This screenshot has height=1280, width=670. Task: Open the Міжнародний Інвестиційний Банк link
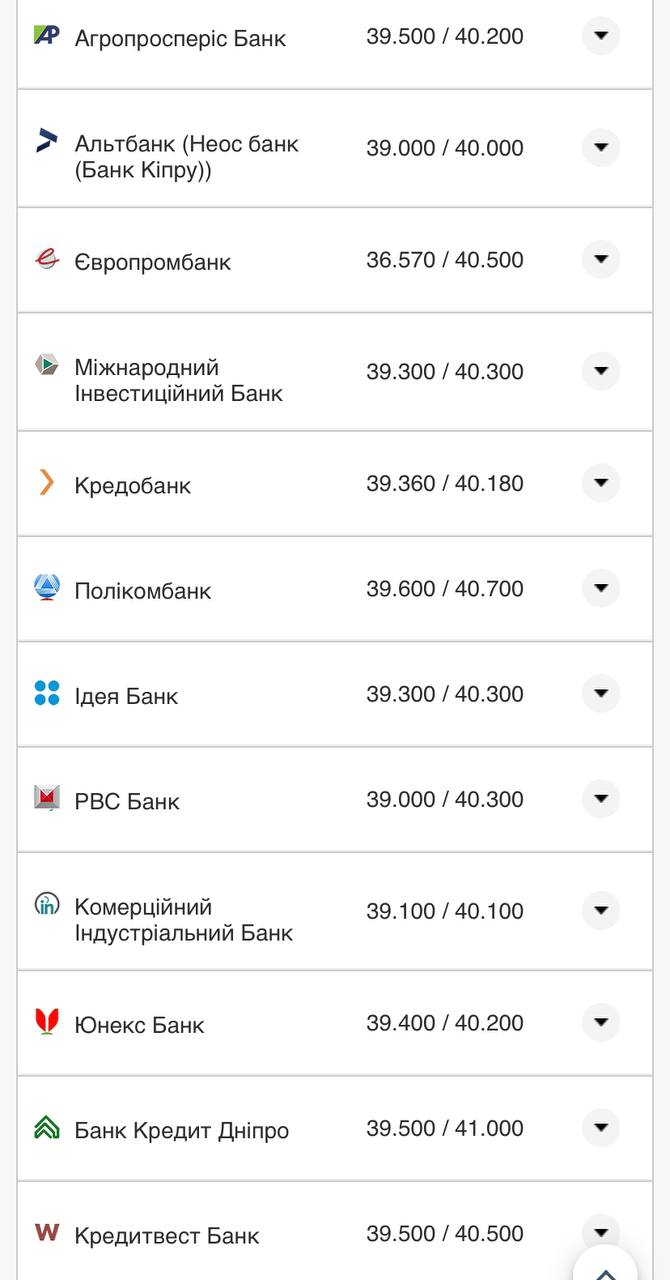click(x=178, y=381)
